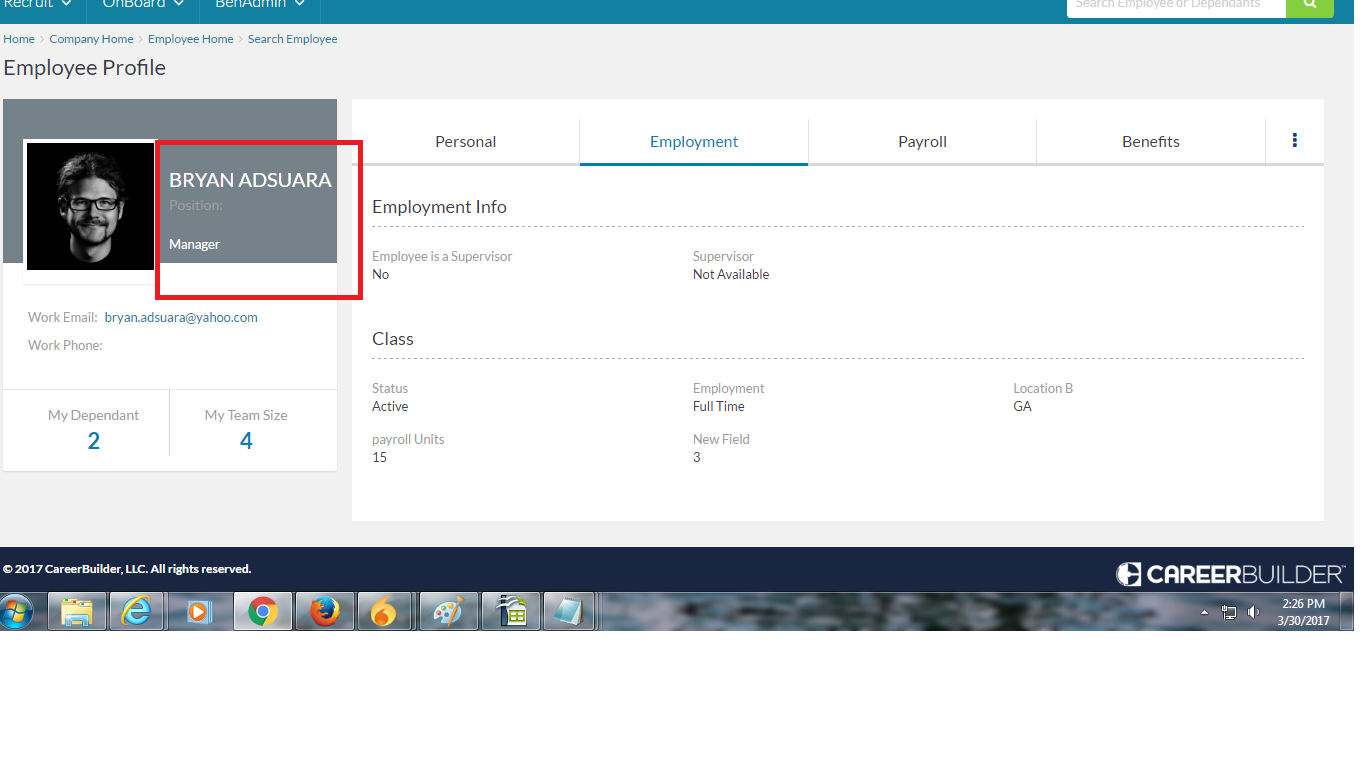The height and width of the screenshot is (768, 1366).
Task: Click the CareerBuilder logo in footer
Action: point(1230,574)
